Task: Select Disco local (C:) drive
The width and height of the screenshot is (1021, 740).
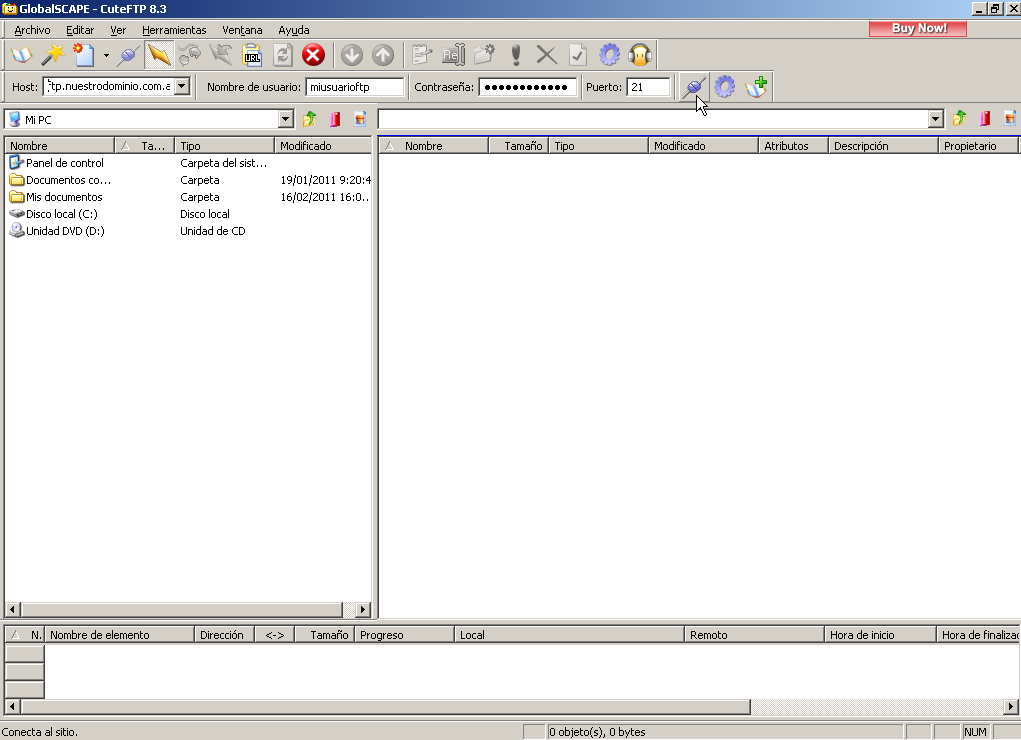Action: [53, 214]
